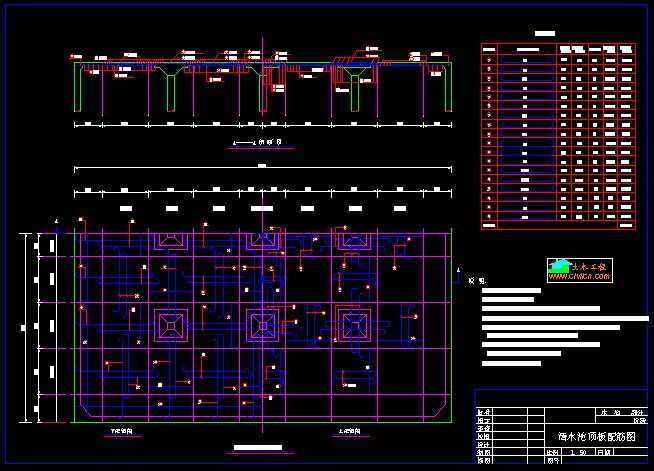This screenshot has height=471, width=654.
Task: Pick the center column cap symbol in plan view
Action: 263,325
